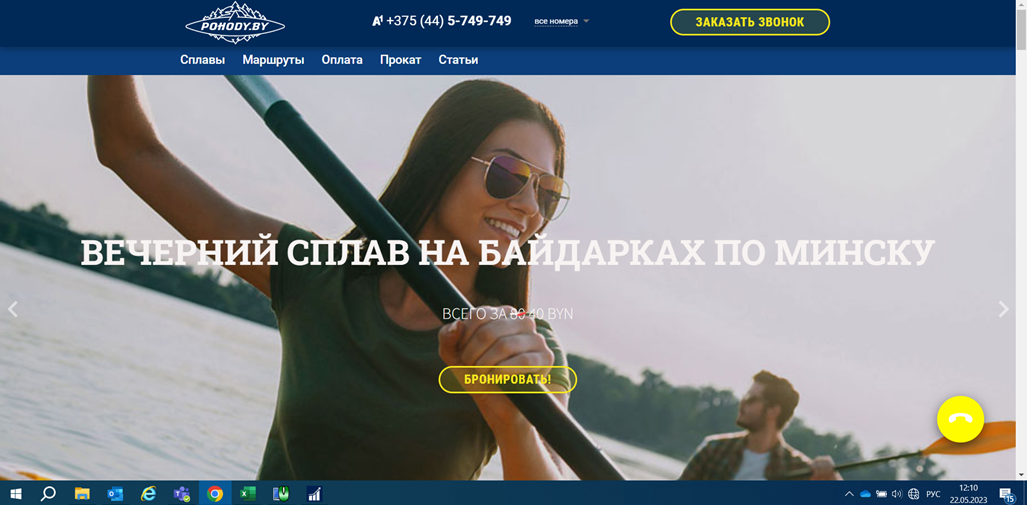Show hidden system tray icons
The height and width of the screenshot is (505, 1027).
coord(849,494)
